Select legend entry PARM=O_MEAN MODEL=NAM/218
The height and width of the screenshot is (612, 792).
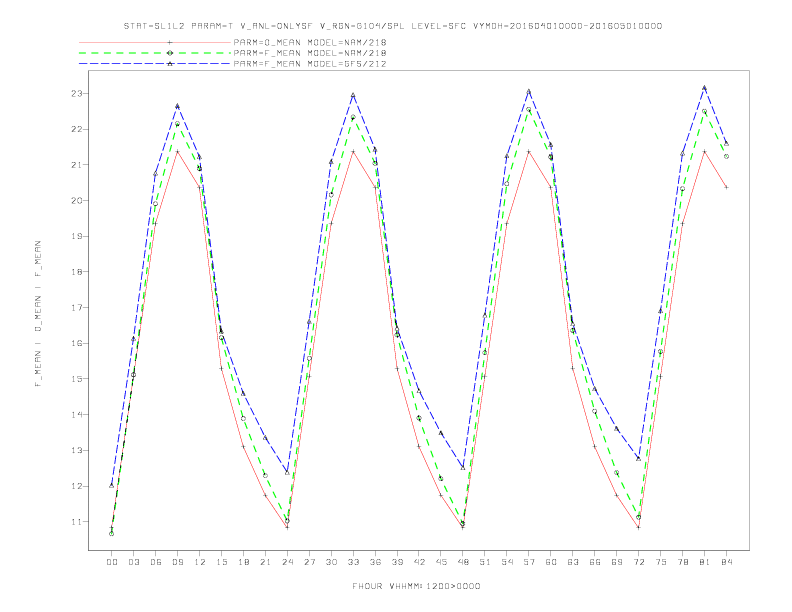[x=310, y=42]
